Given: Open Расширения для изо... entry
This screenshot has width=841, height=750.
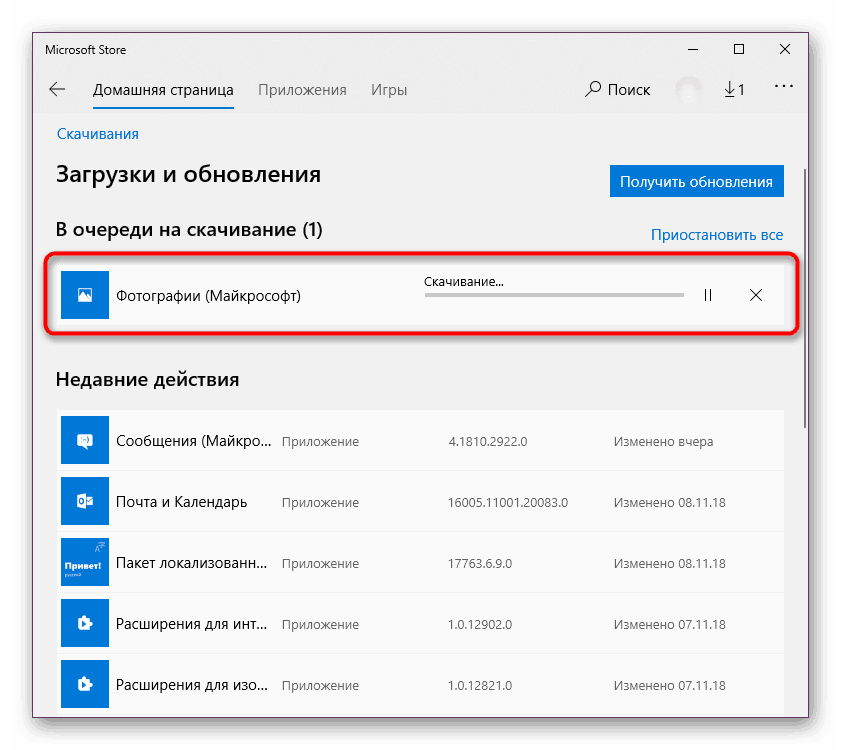Looking at the screenshot, I should (x=420, y=685).
